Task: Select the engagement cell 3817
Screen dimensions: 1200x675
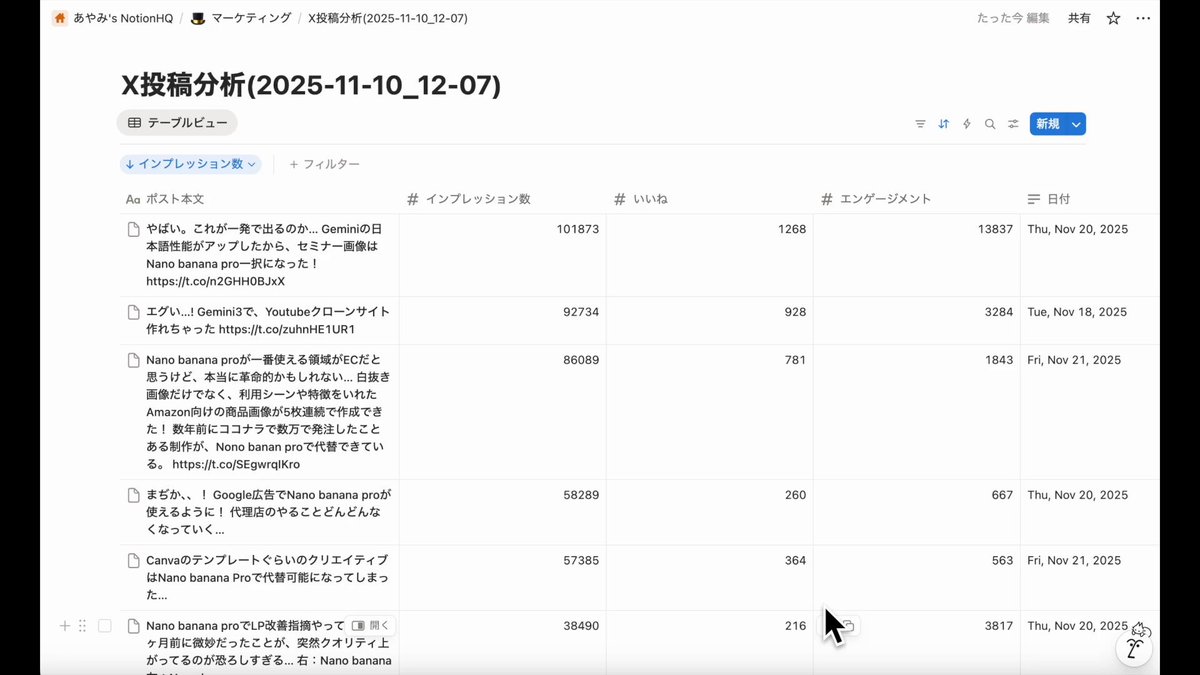Action: [x=917, y=643]
